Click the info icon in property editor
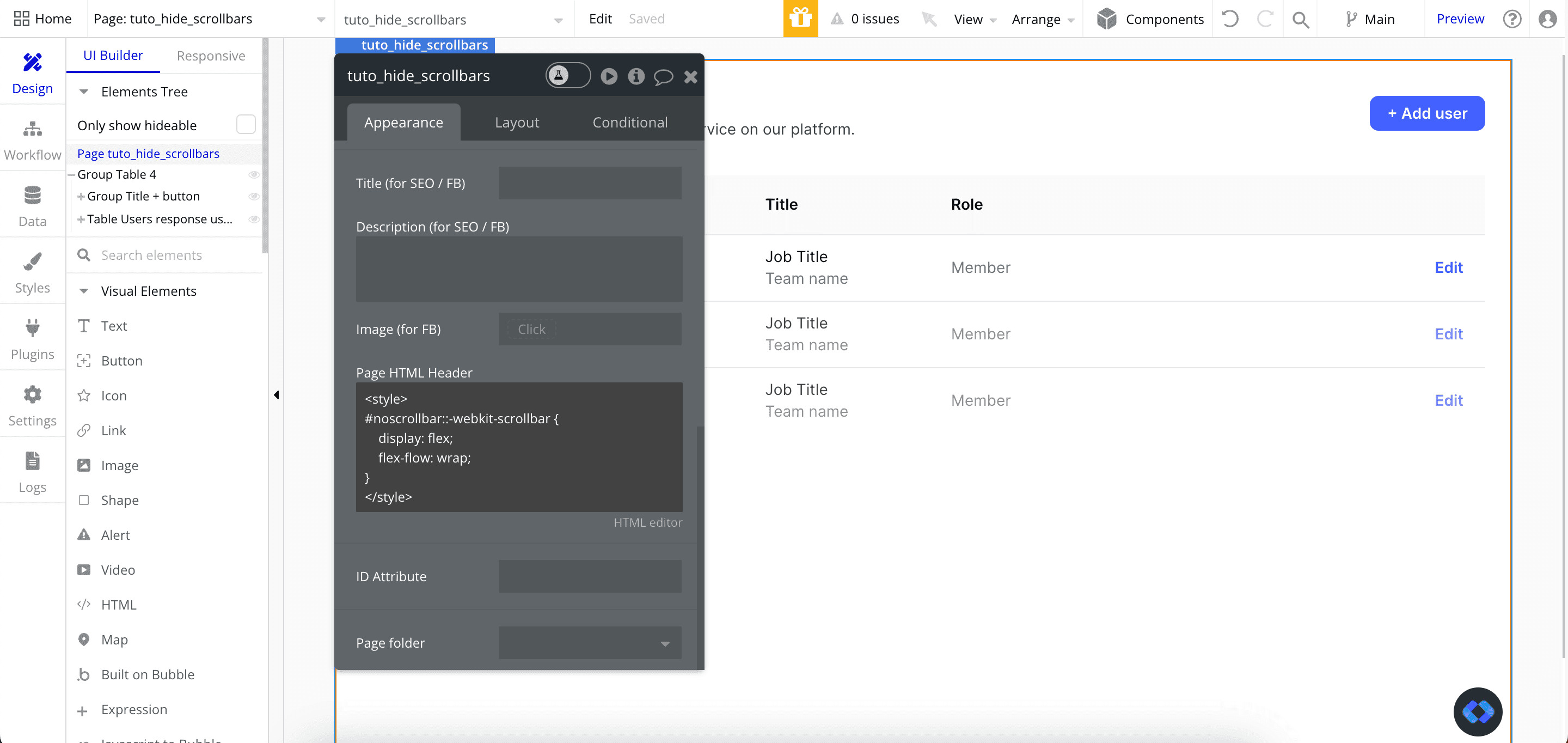 (x=636, y=76)
